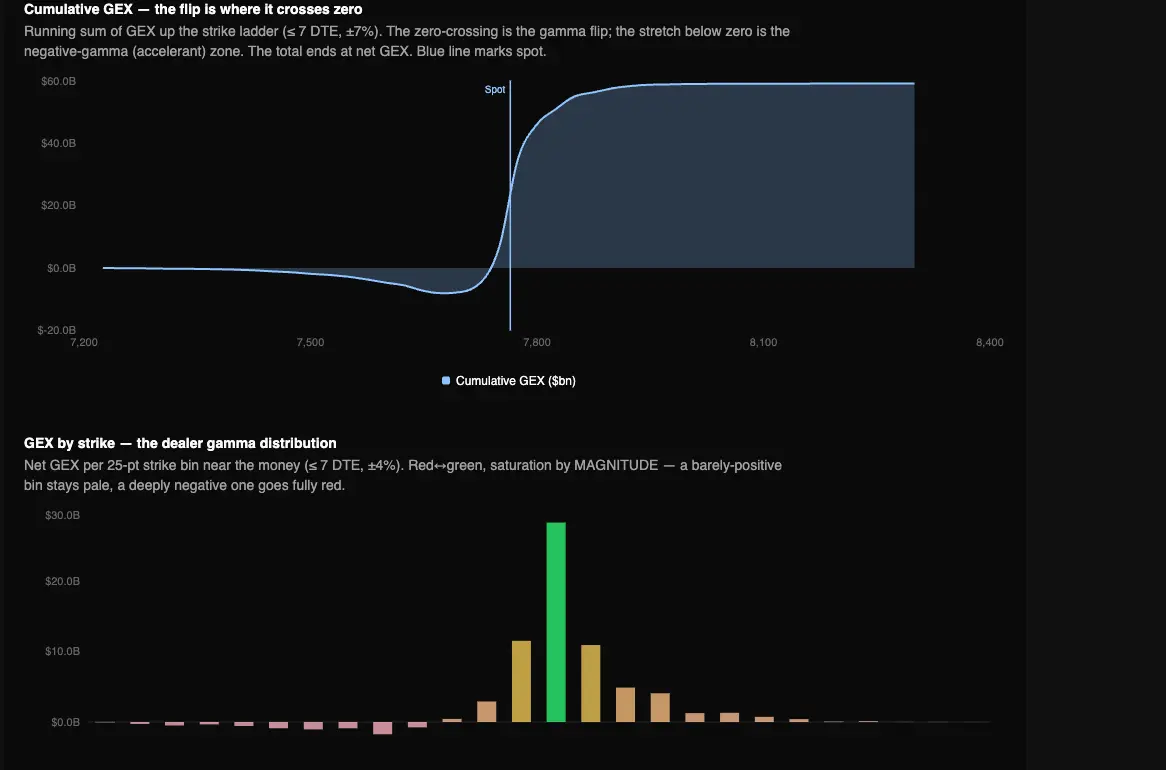Click the 8,400 x-axis label
The width and height of the screenshot is (1166, 770).
[x=990, y=342]
